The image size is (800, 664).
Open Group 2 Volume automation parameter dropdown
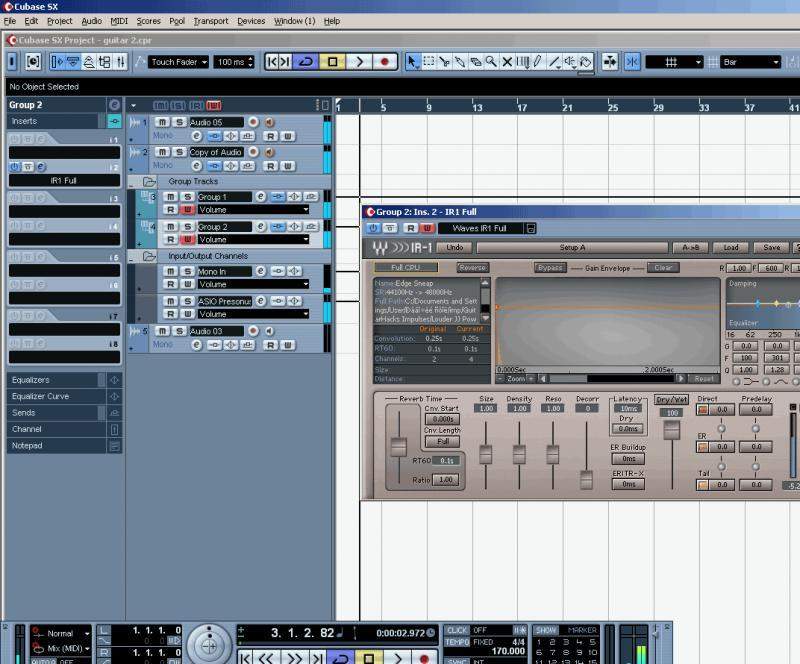(305, 240)
